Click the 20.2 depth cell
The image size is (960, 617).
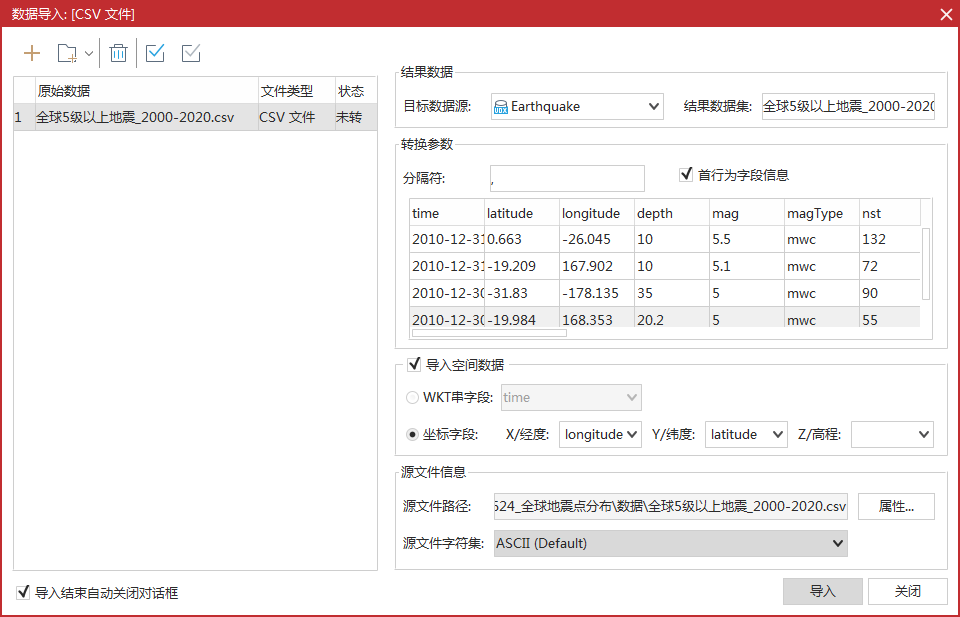pyautogui.click(x=672, y=318)
